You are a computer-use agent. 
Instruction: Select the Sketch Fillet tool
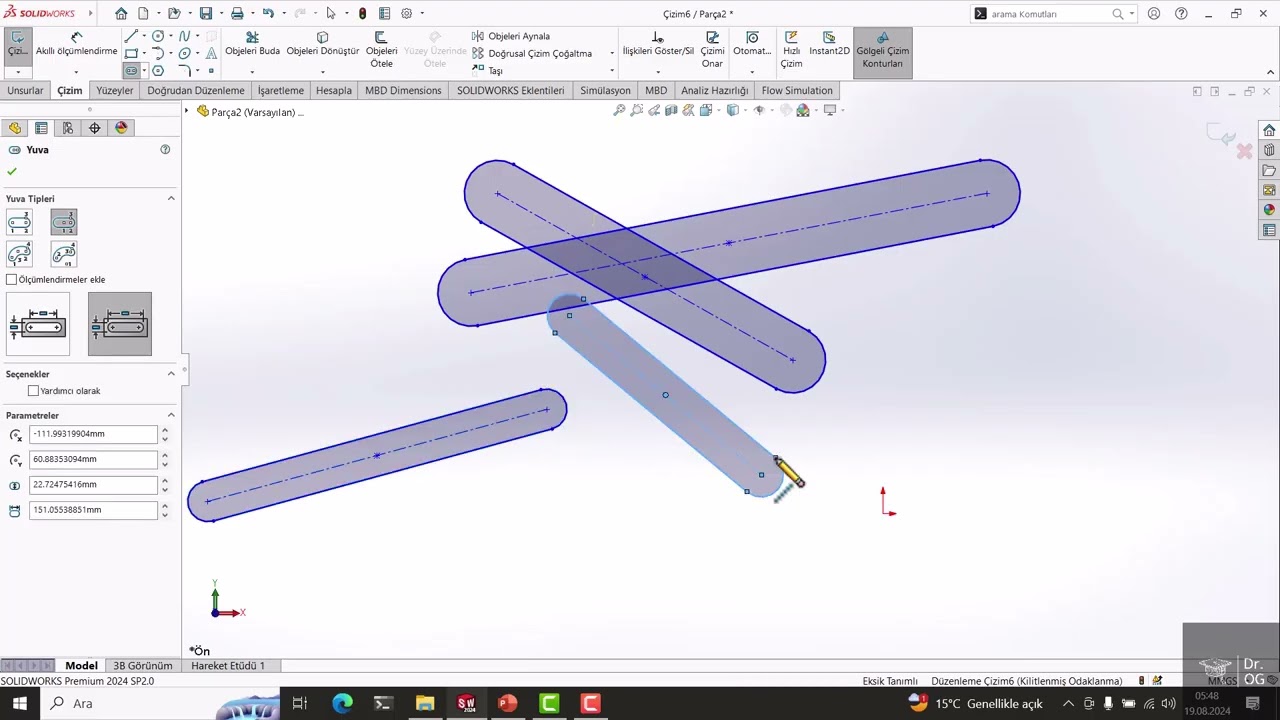(x=184, y=71)
